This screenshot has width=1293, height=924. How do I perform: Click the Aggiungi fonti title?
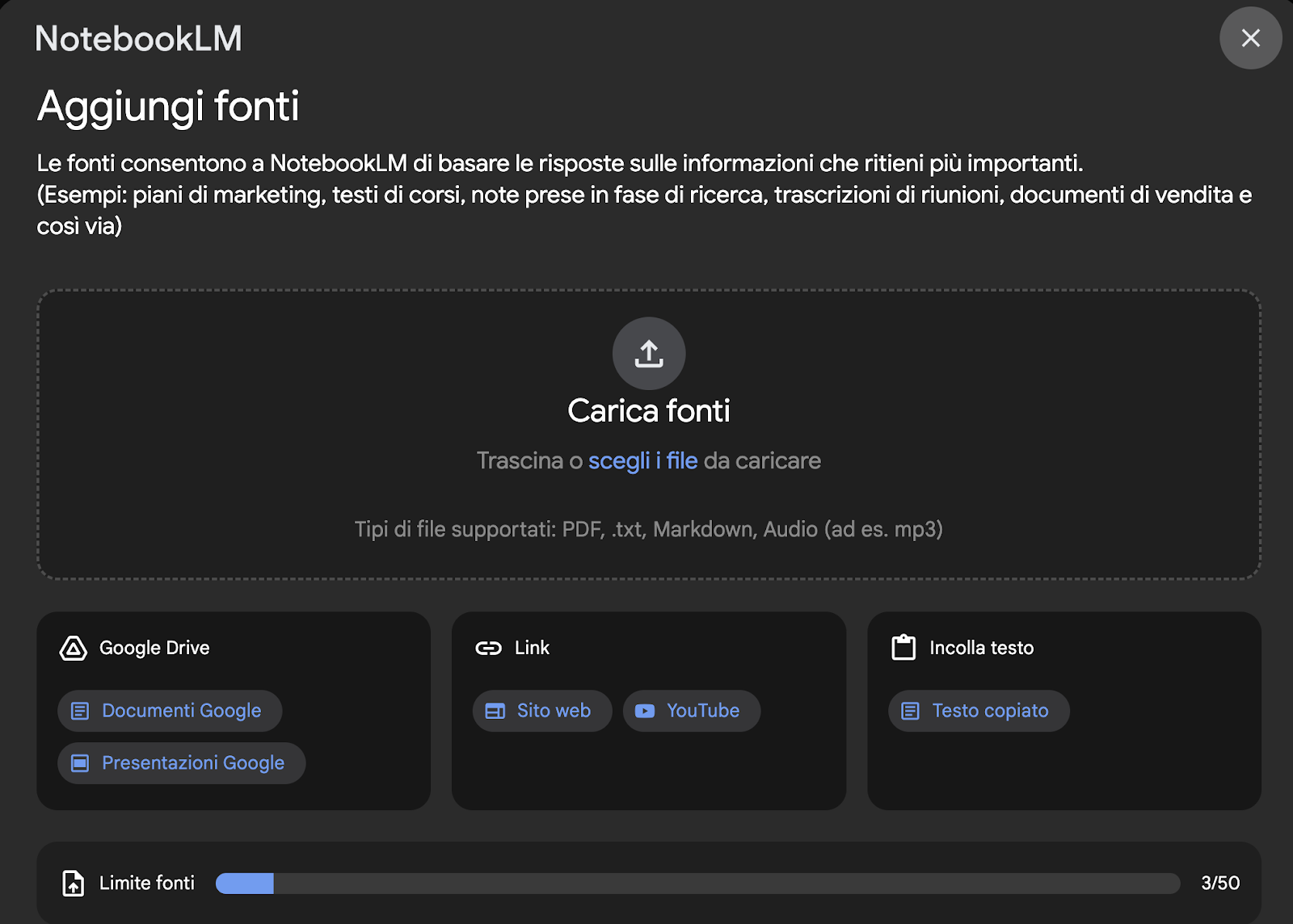coord(168,107)
